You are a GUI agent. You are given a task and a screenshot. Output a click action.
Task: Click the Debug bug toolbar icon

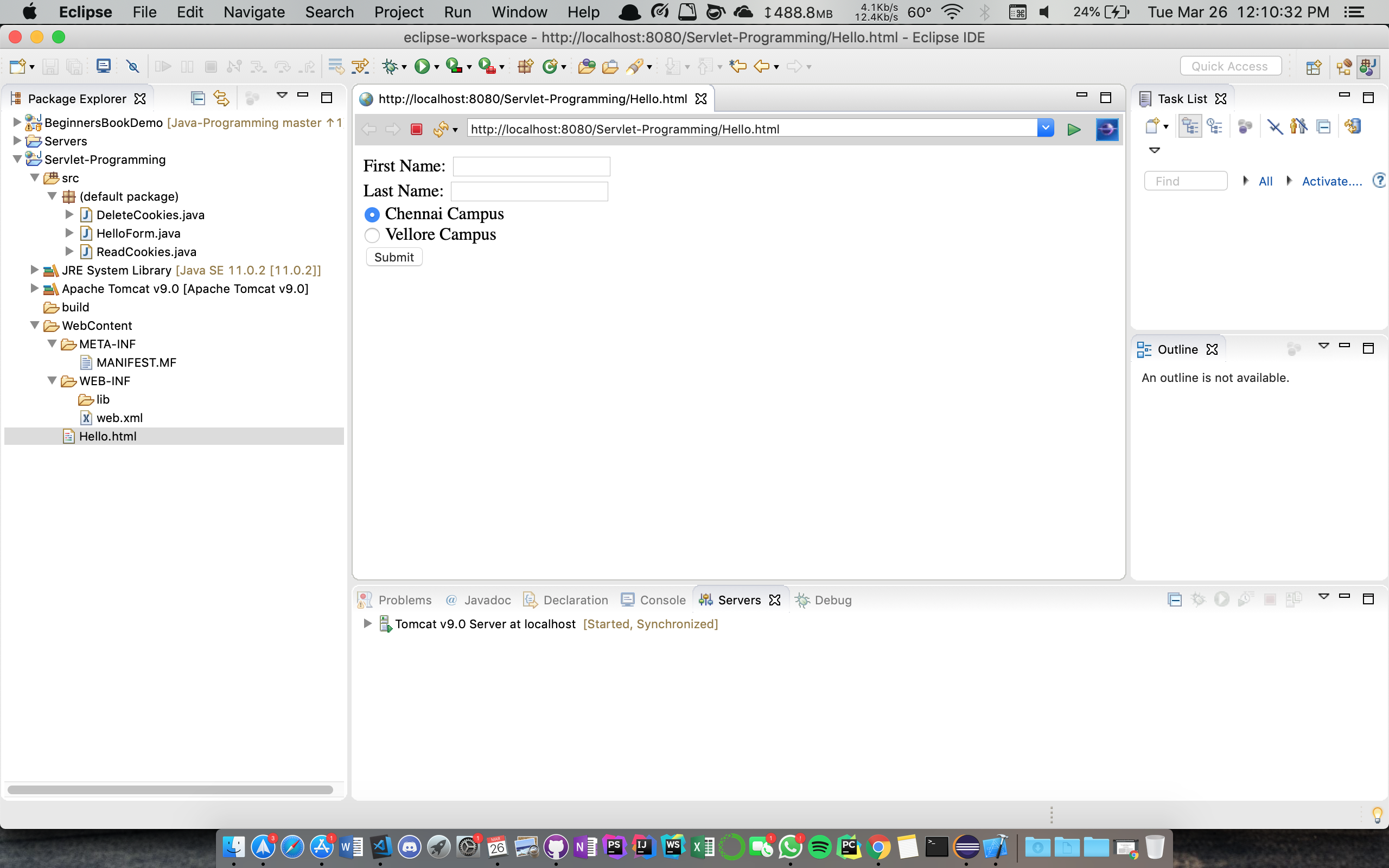[390, 67]
